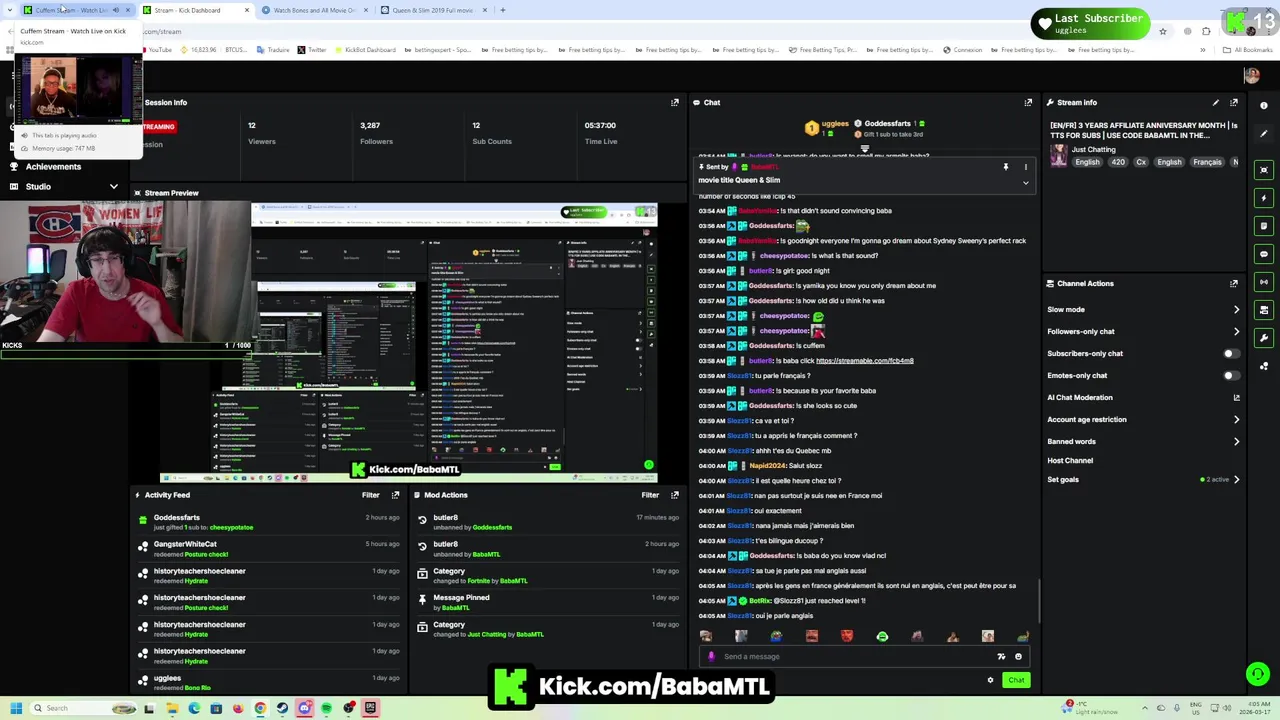Viewport: 1280px width, 720px height.
Task: Click the green Chat send button
Action: tap(1016, 680)
